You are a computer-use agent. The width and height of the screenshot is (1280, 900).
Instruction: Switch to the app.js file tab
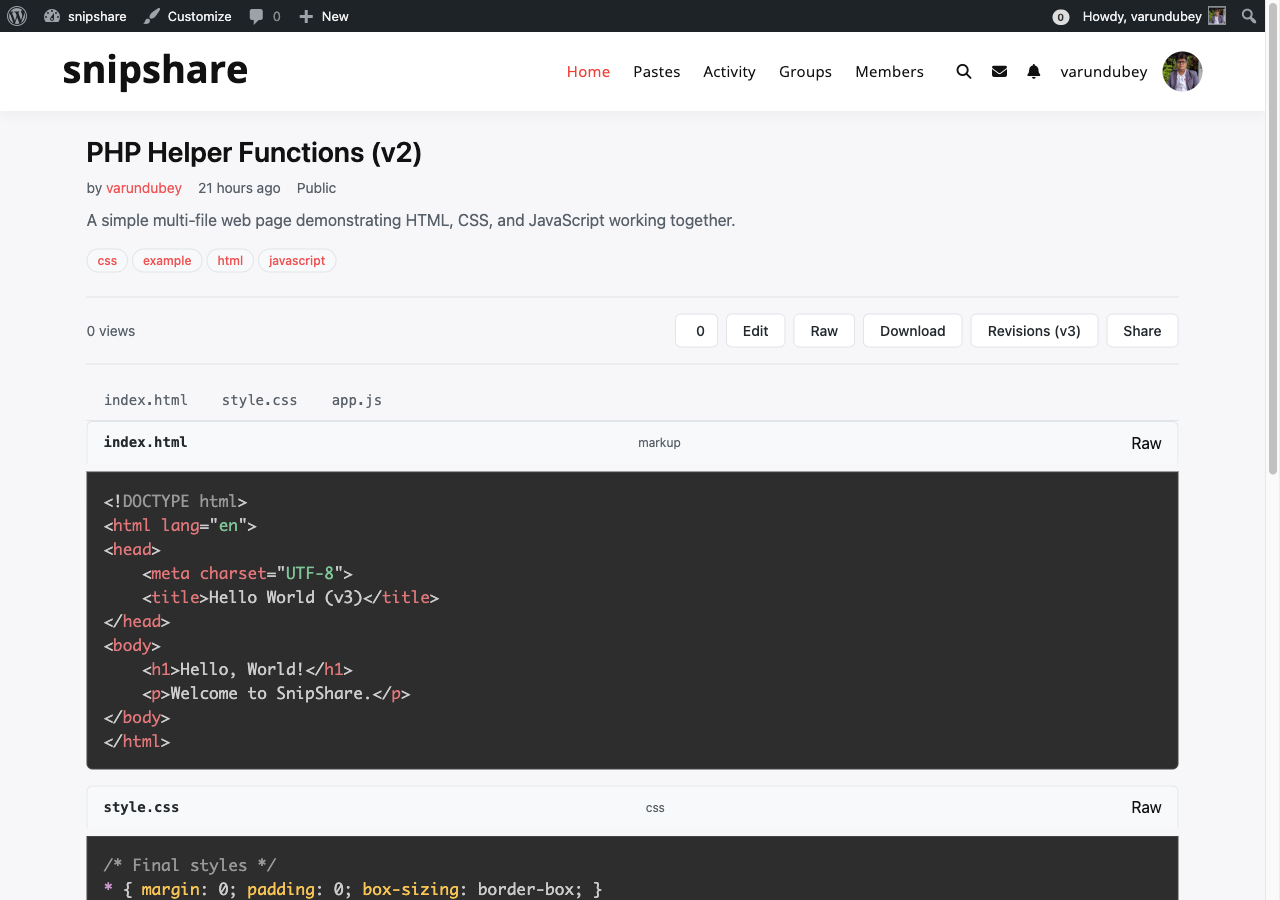coord(357,399)
